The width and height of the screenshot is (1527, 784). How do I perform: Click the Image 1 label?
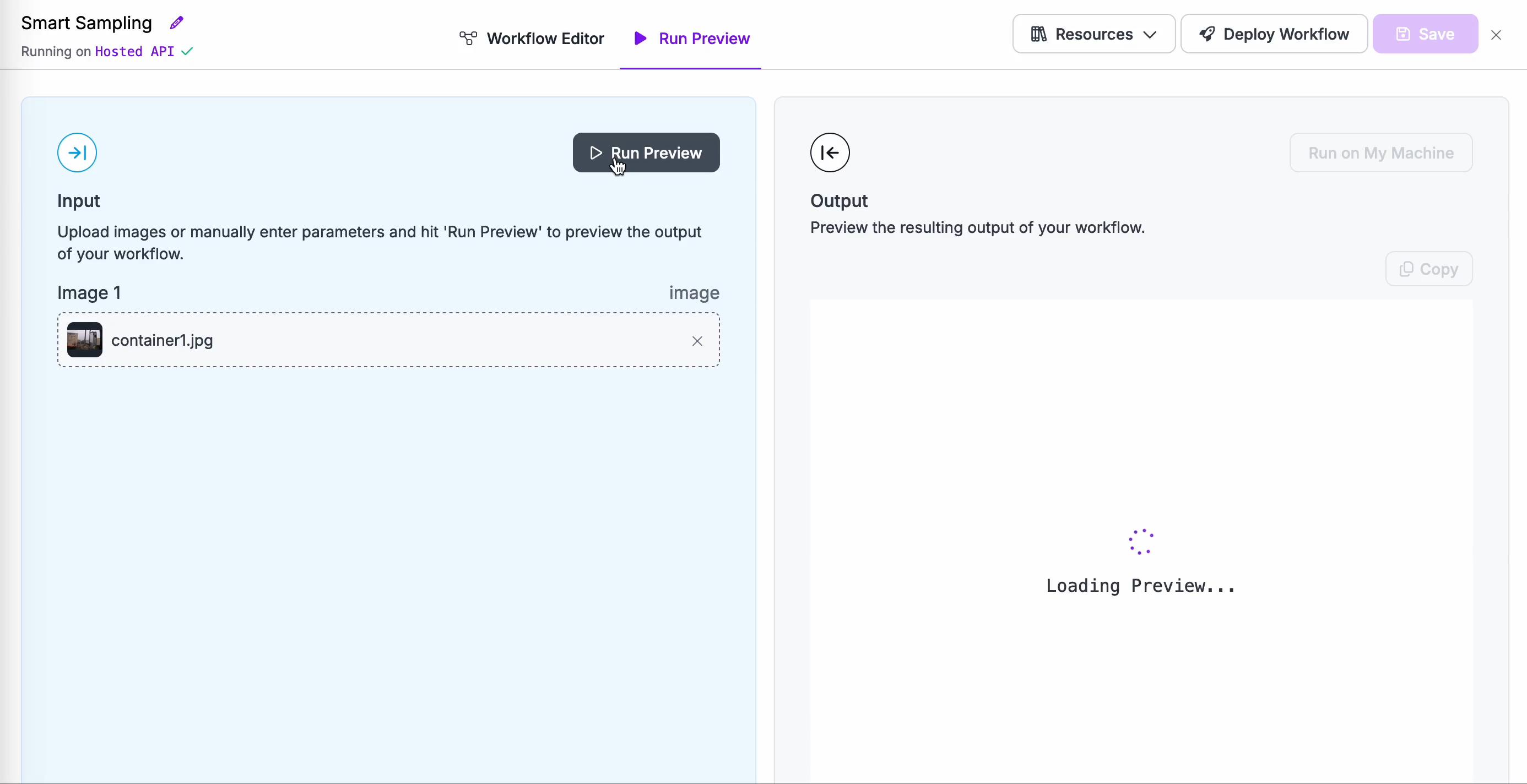[89, 293]
